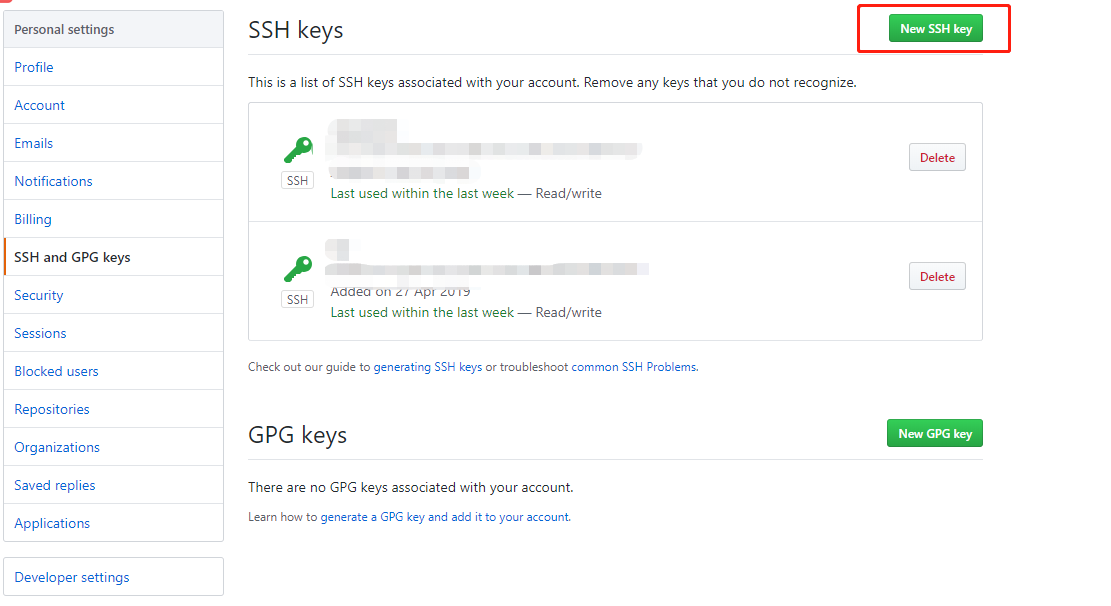The image size is (1111, 606).
Task: Open the Billing settings page
Action: click(x=33, y=219)
